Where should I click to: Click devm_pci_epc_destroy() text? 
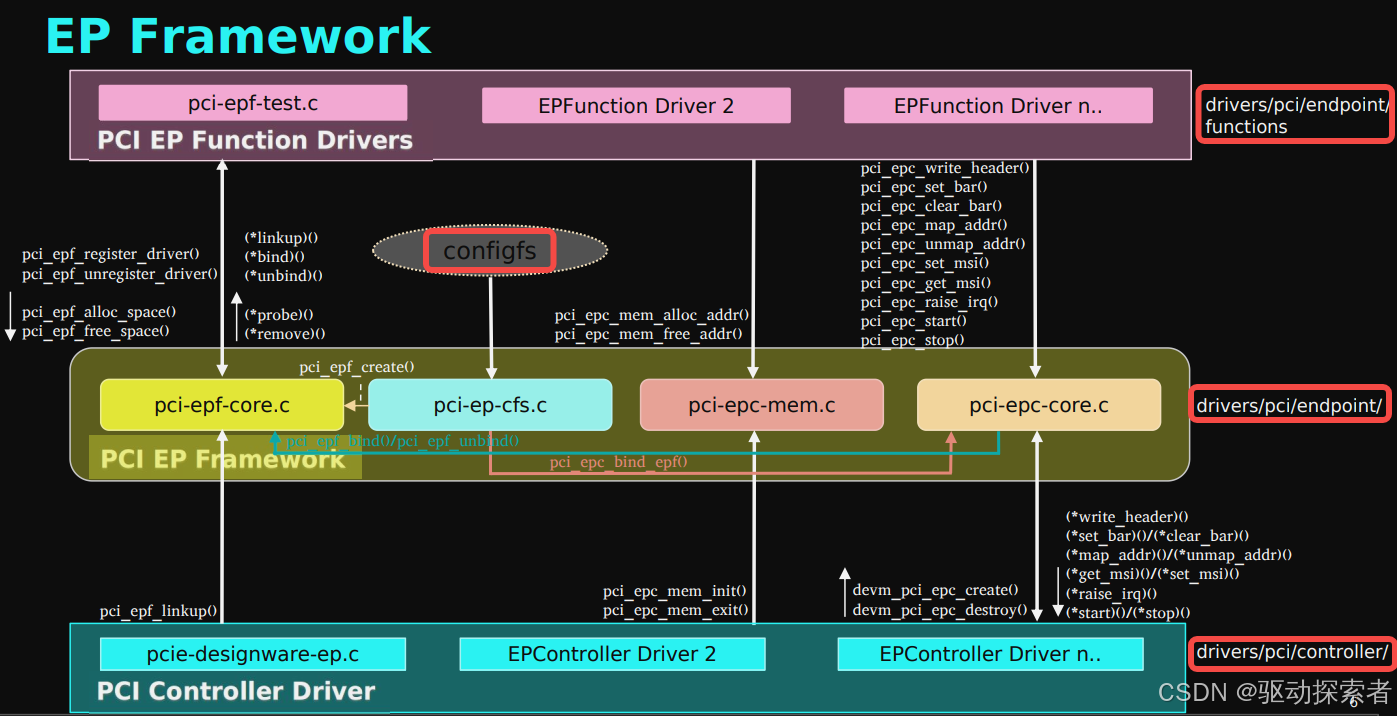[940, 609]
